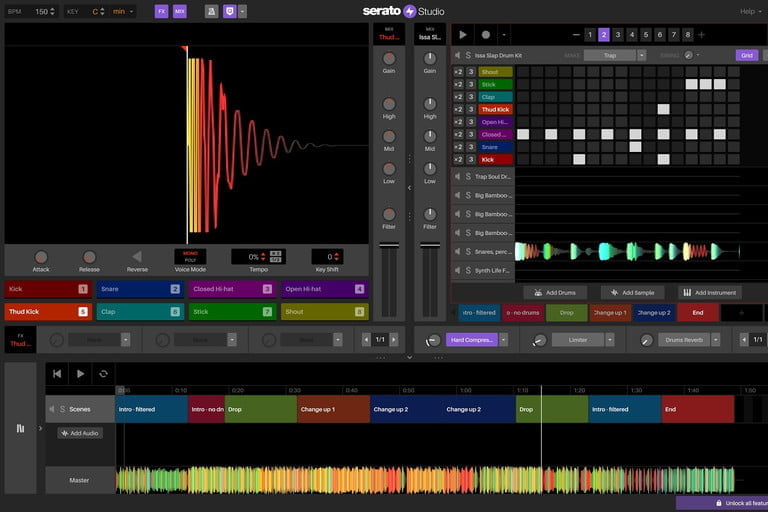Mute the Synth Life deck
The width and height of the screenshot is (768, 512).
point(457,270)
